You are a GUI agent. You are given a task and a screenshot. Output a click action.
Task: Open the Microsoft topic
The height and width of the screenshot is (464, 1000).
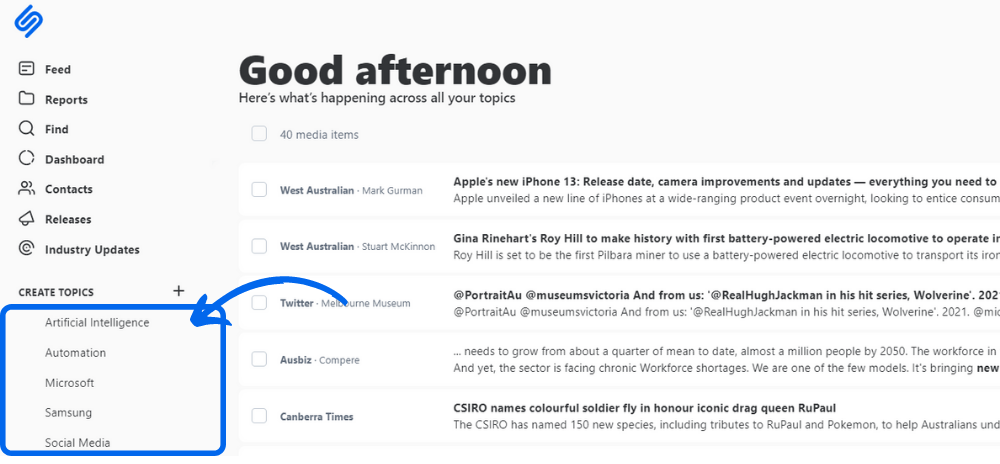point(70,383)
